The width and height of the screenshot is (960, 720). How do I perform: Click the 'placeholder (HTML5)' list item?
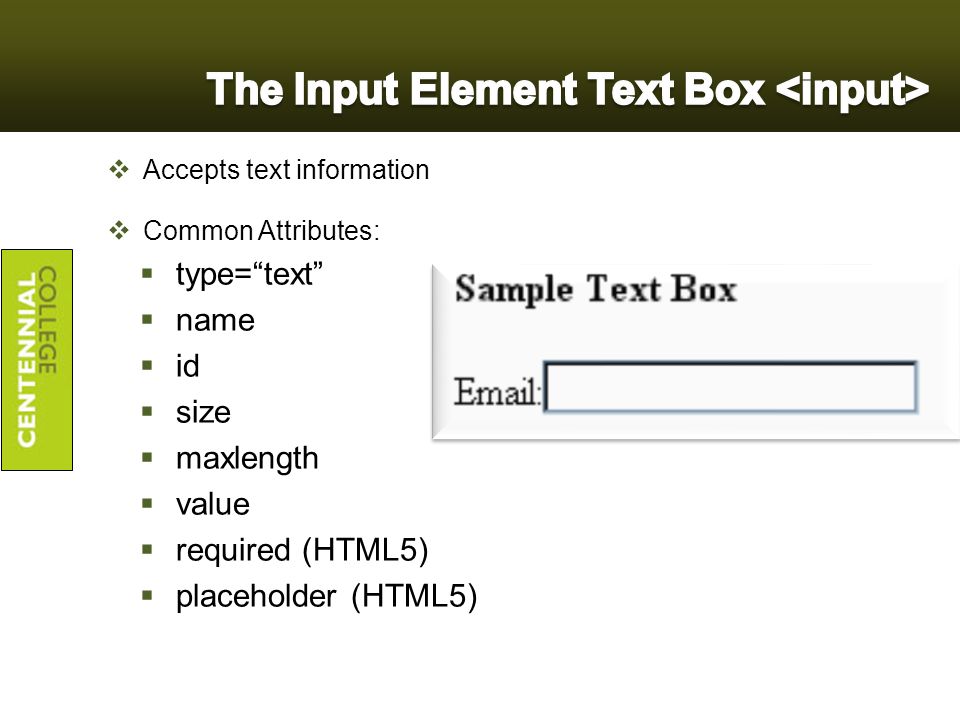(326, 596)
